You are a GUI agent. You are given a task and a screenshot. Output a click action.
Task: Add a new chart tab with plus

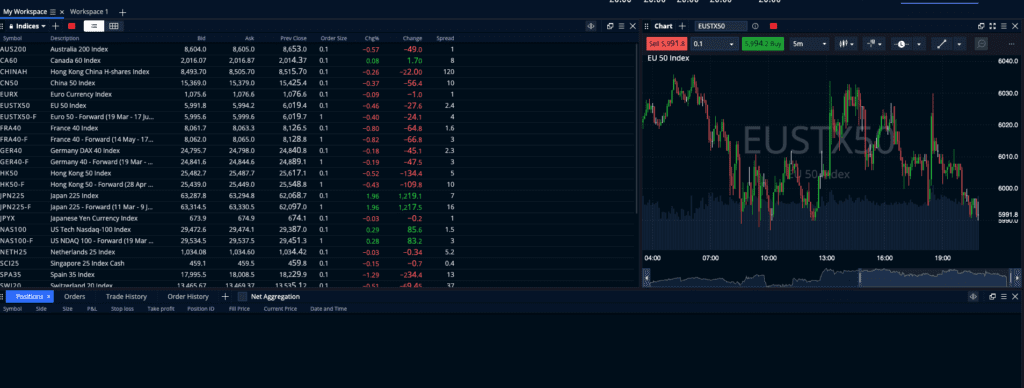pos(682,26)
